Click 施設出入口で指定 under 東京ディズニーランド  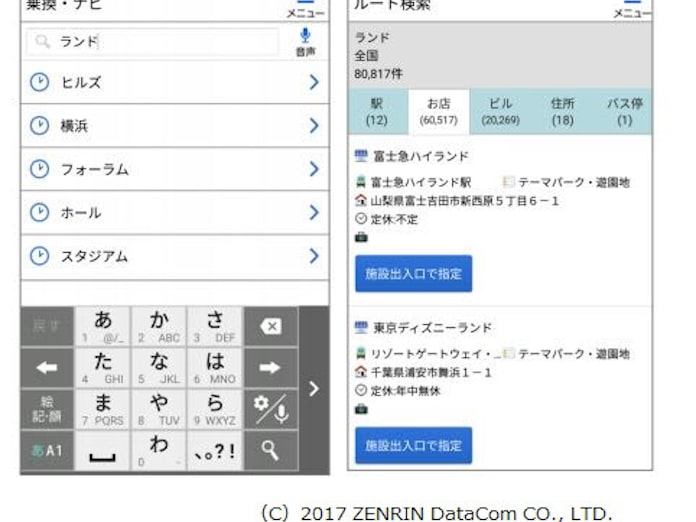tap(413, 445)
